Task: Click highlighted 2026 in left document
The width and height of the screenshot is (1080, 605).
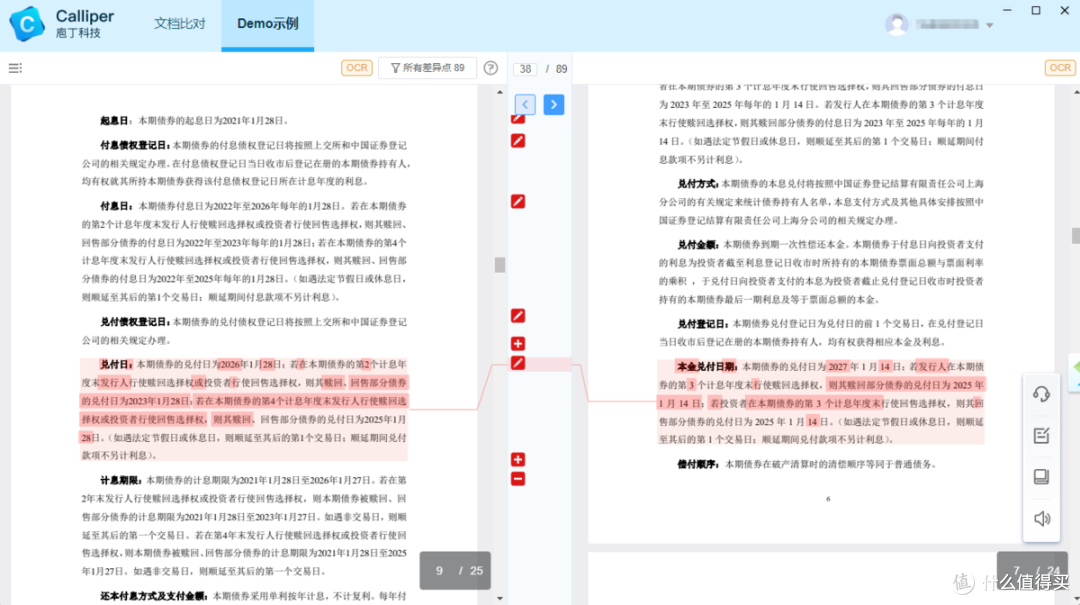Action: 229,365
